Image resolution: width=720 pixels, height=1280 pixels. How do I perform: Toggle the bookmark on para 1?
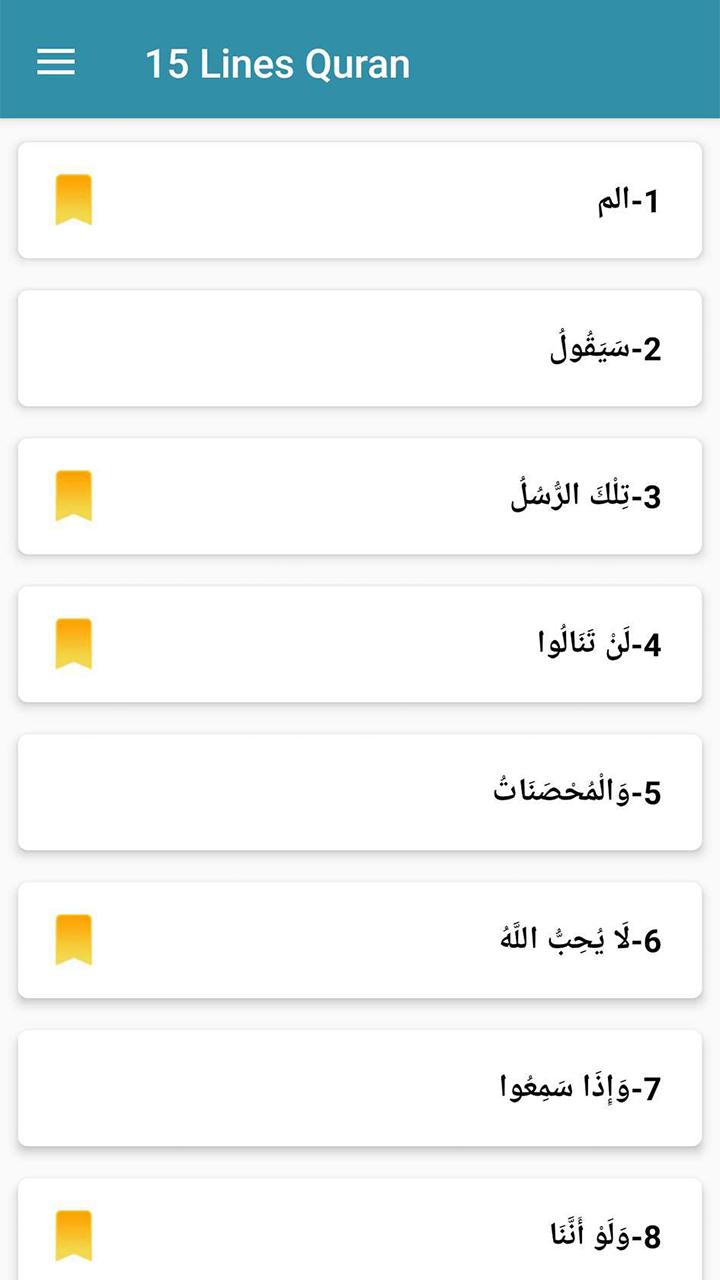[x=73, y=200]
